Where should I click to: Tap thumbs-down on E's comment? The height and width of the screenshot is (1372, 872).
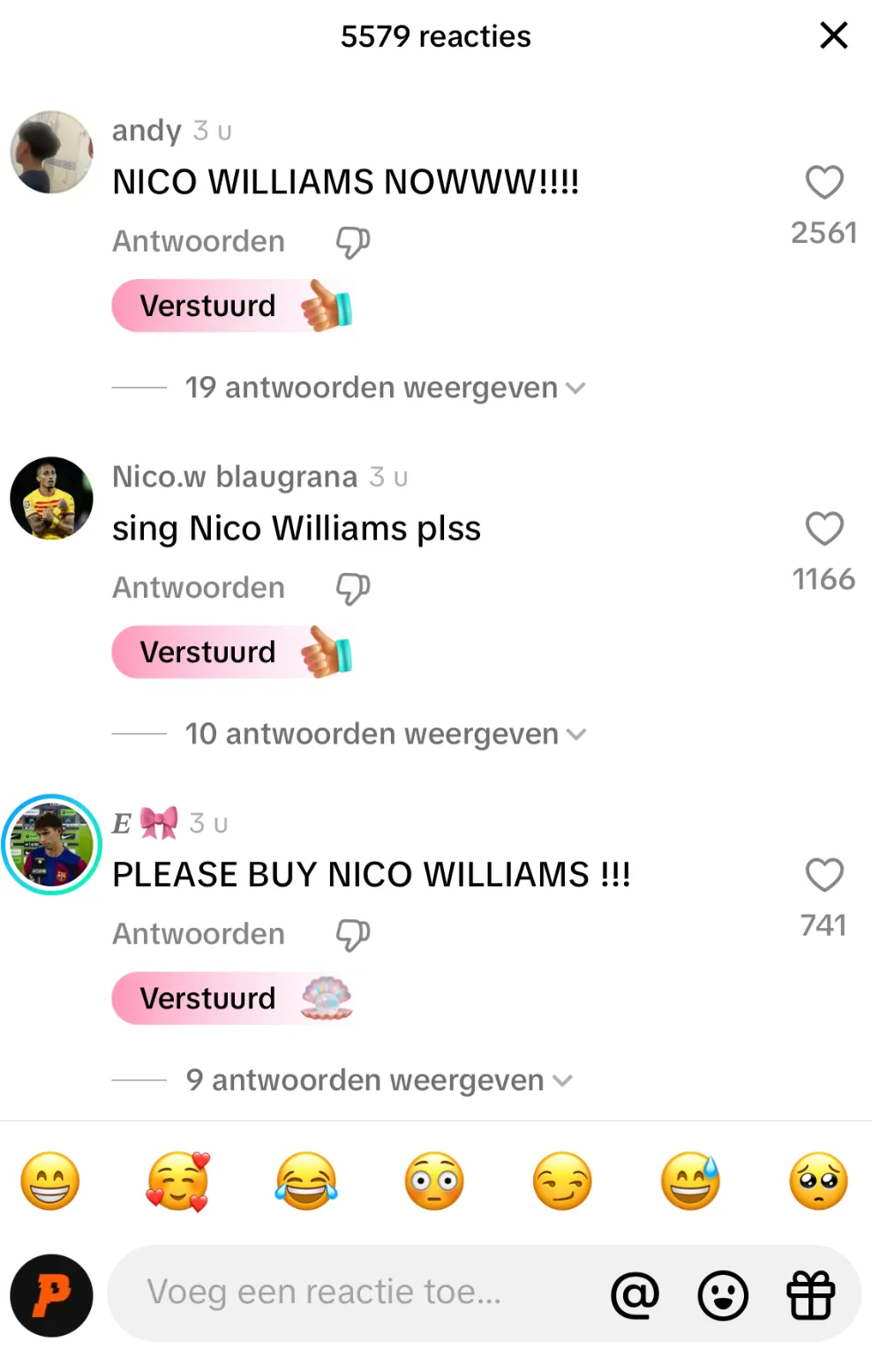[352, 934]
